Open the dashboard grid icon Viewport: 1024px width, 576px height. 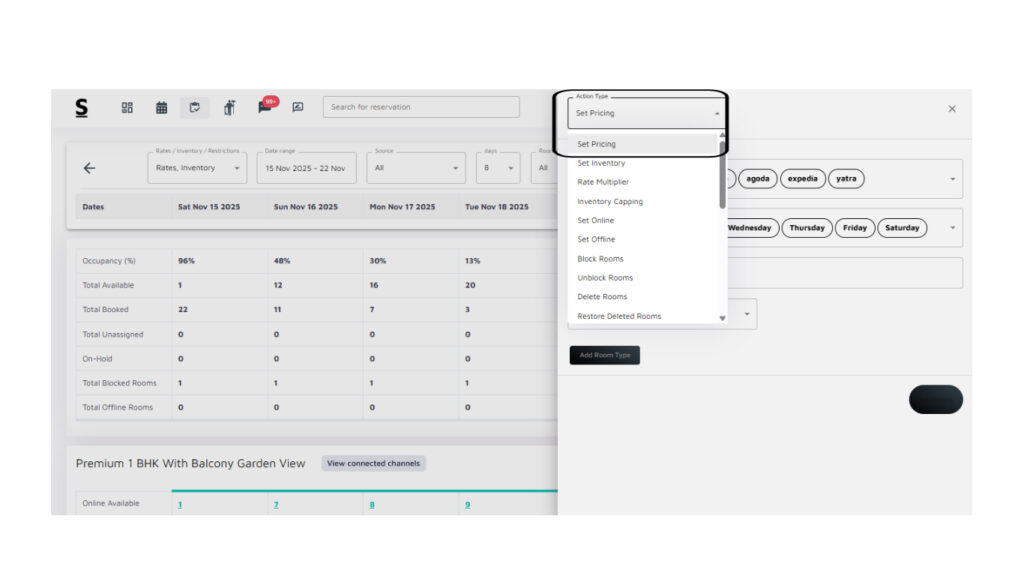127,107
